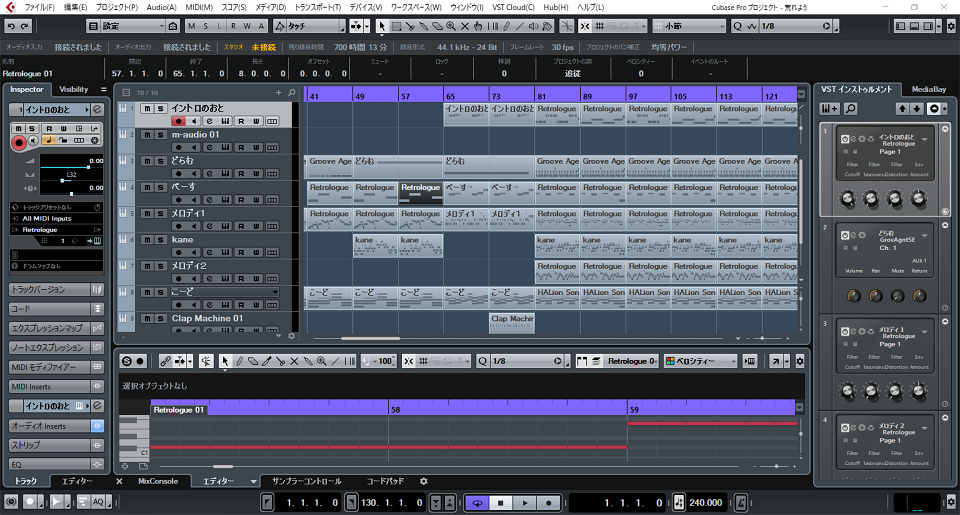Adjust the first knob of the イントロのおと Retrologue rack

847,198
